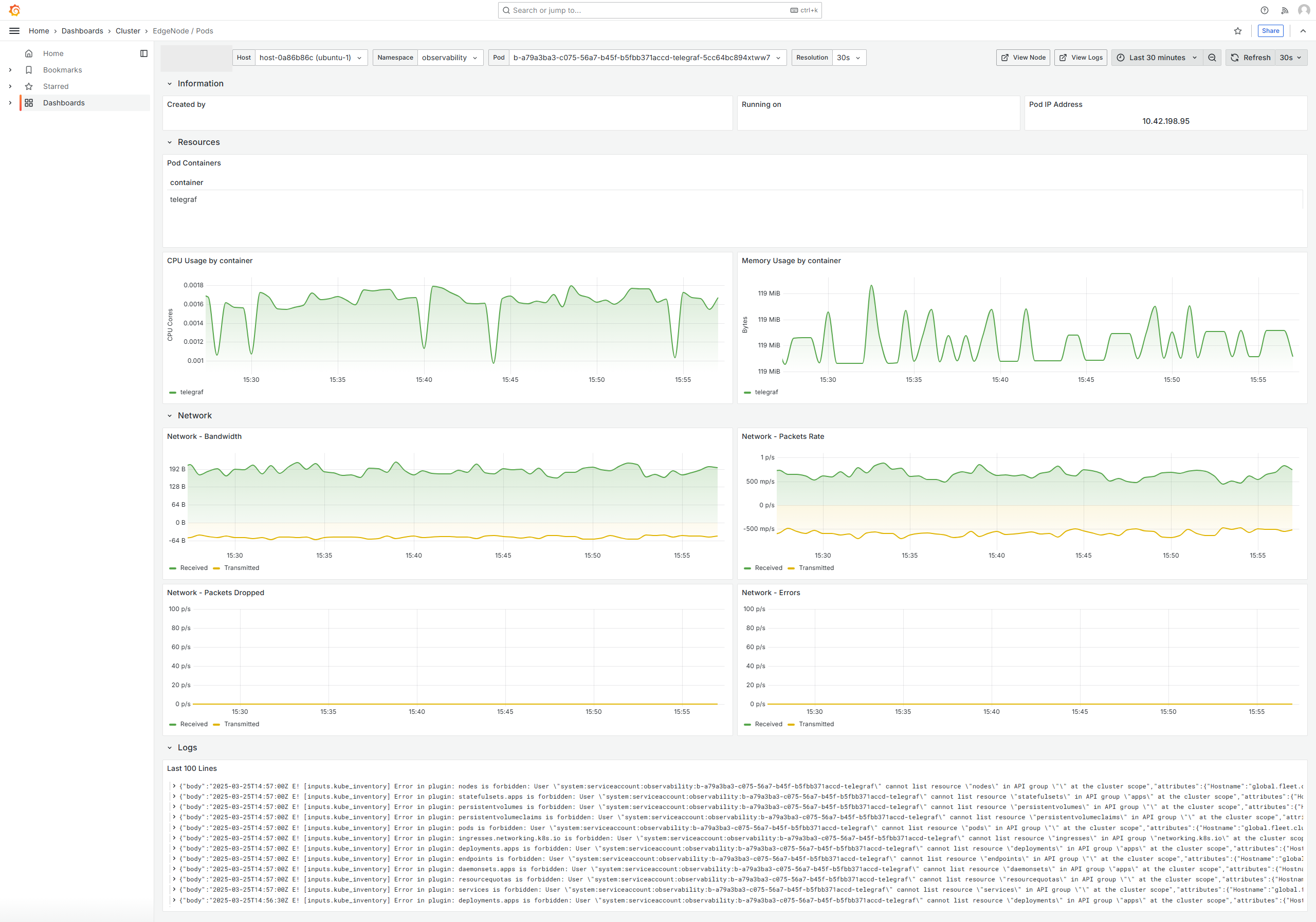The width and height of the screenshot is (1316, 922).
Task: Click the help question mark icon
Action: (1265, 10)
